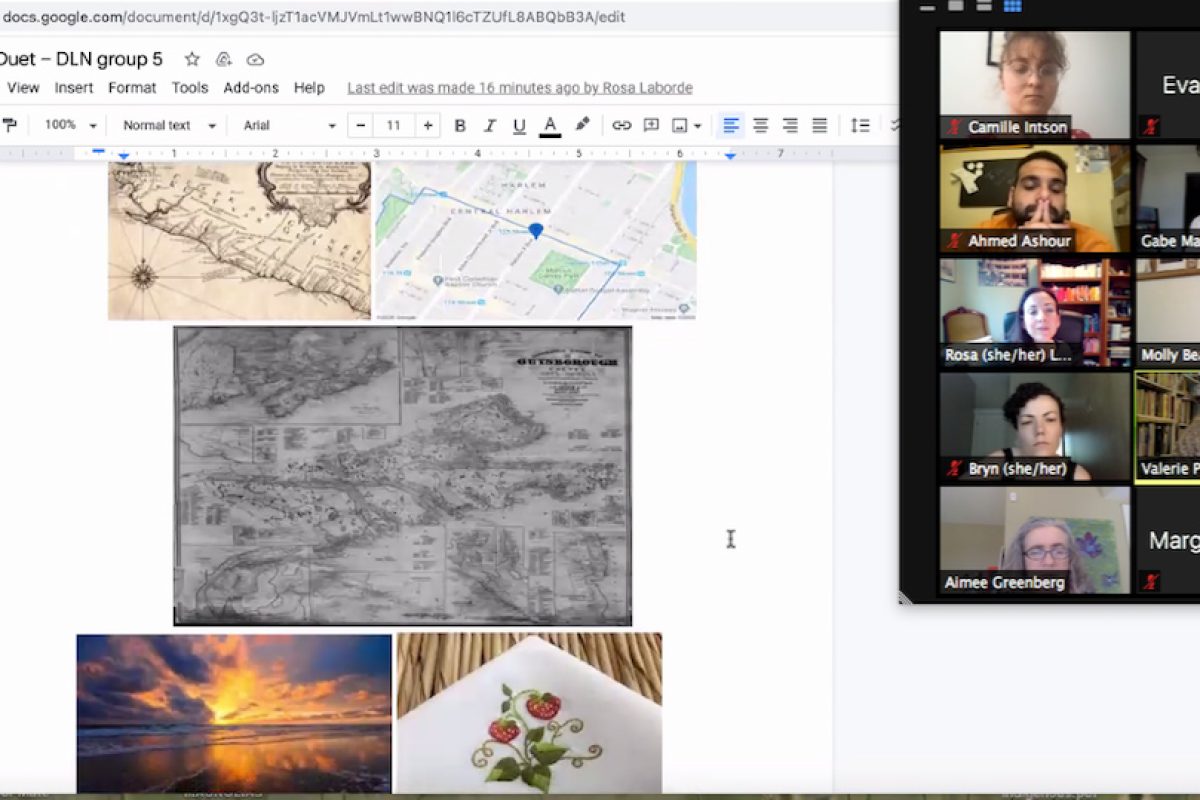Click the muted microphone icon on Eva's tile
This screenshot has width=1200, height=800.
pos(1150,127)
